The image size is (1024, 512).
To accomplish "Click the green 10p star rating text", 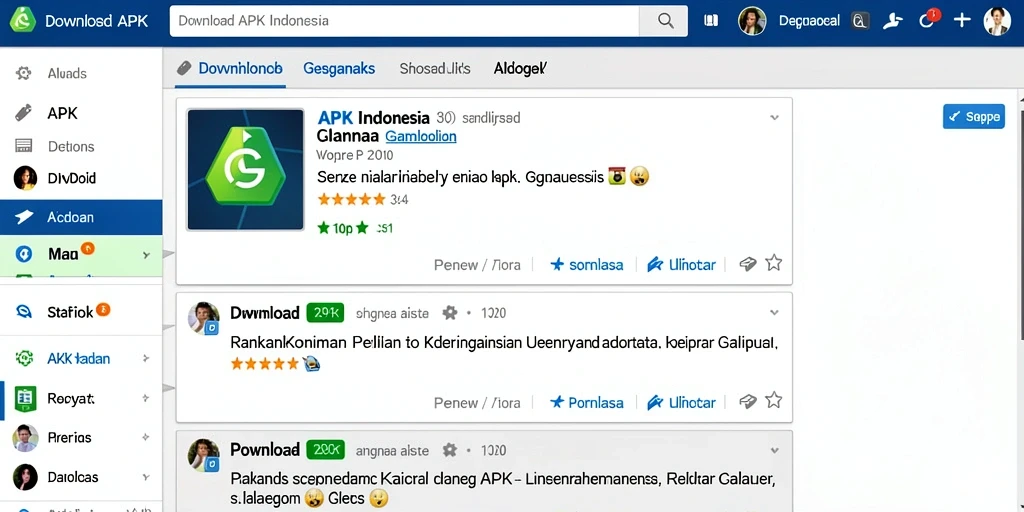I will (x=343, y=228).
